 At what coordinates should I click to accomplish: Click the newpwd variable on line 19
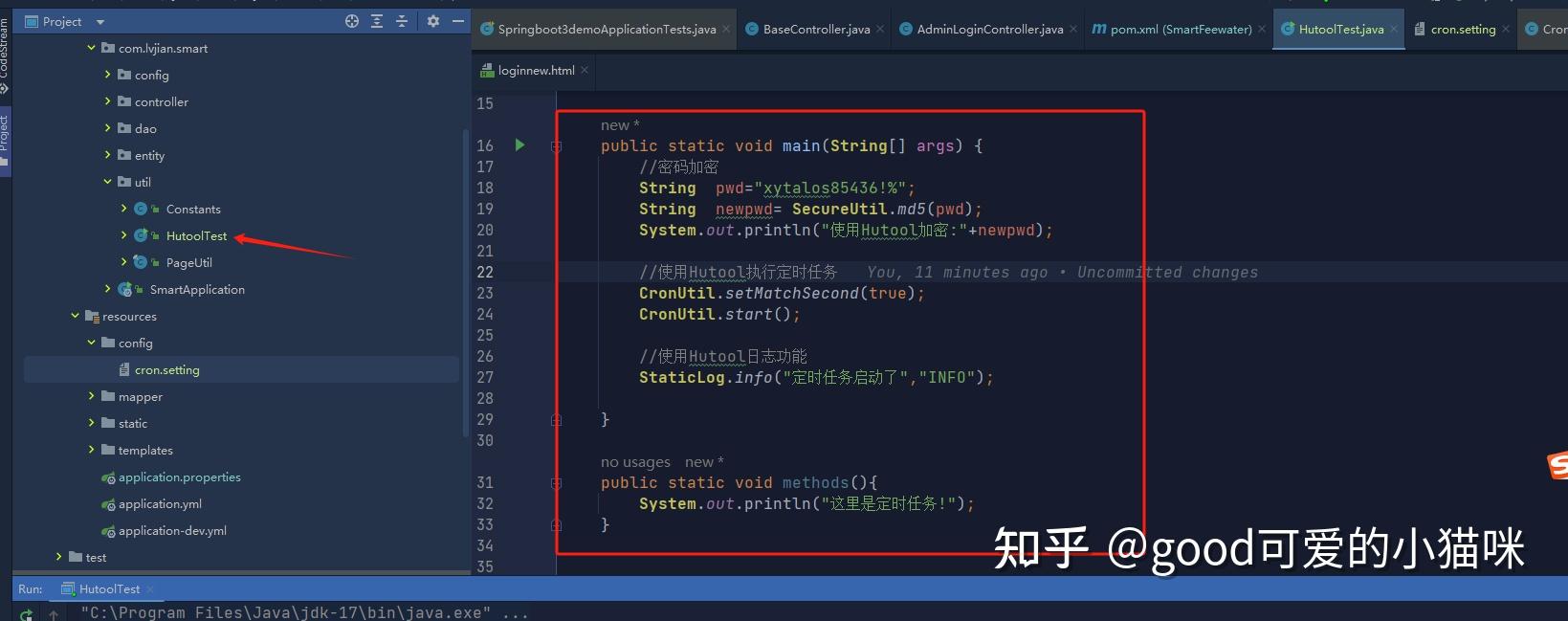click(x=744, y=210)
